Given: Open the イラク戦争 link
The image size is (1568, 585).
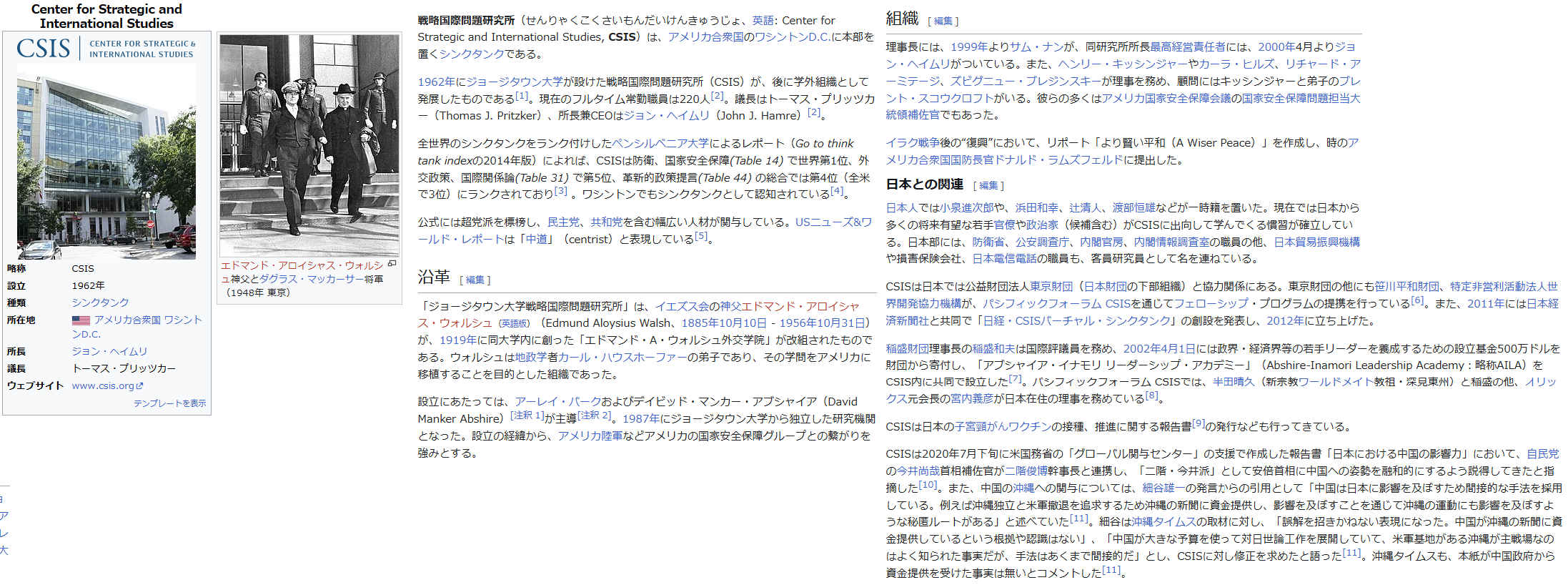Looking at the screenshot, I should pyautogui.click(x=913, y=143).
